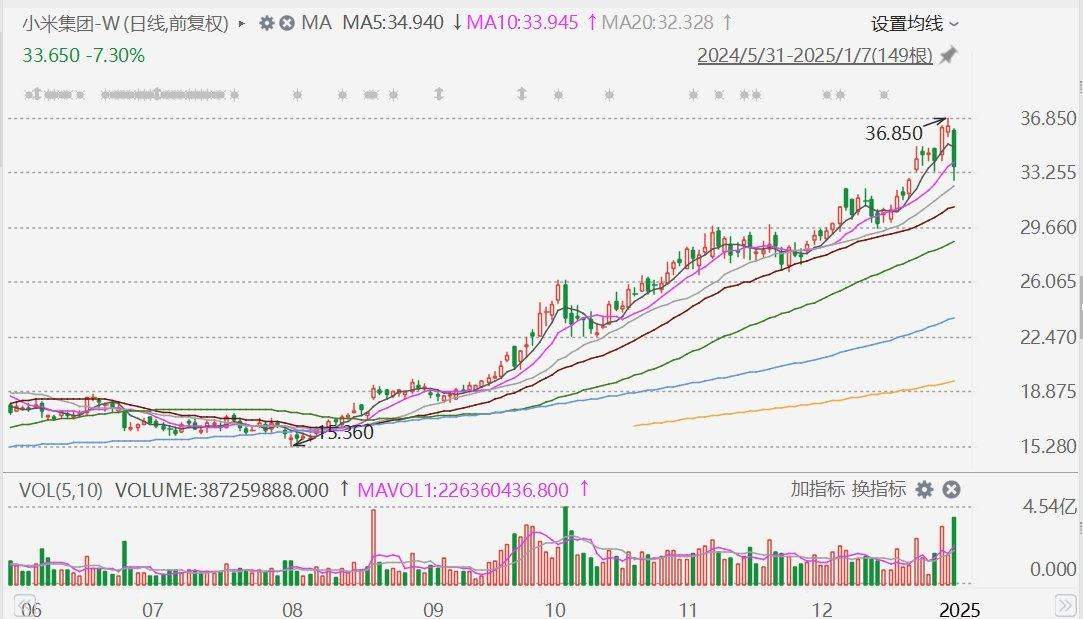
Task: Pin the 2024/5/31-2025/1/7 date range
Action: pos(948,56)
